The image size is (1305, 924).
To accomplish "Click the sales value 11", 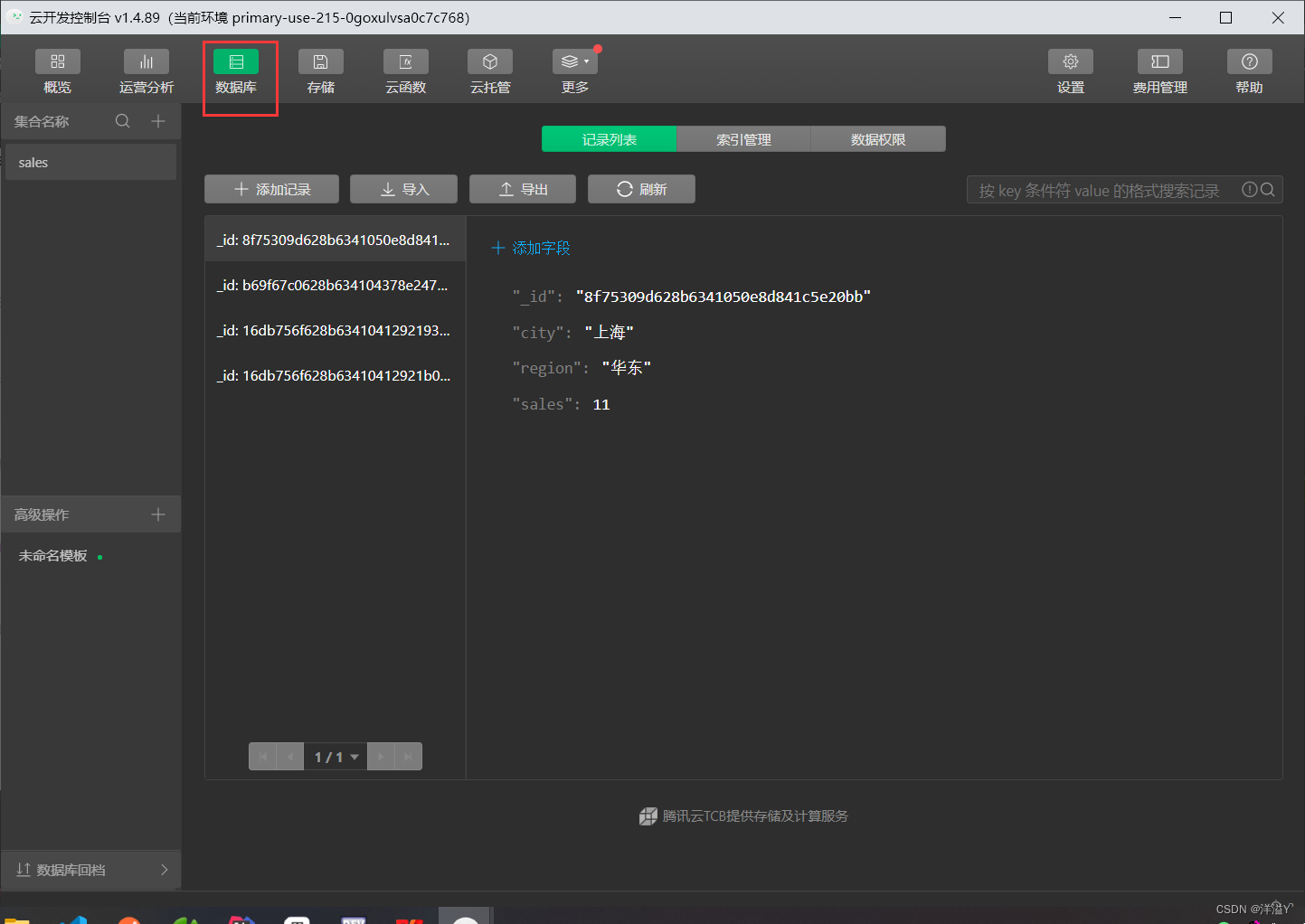I will pos(601,404).
